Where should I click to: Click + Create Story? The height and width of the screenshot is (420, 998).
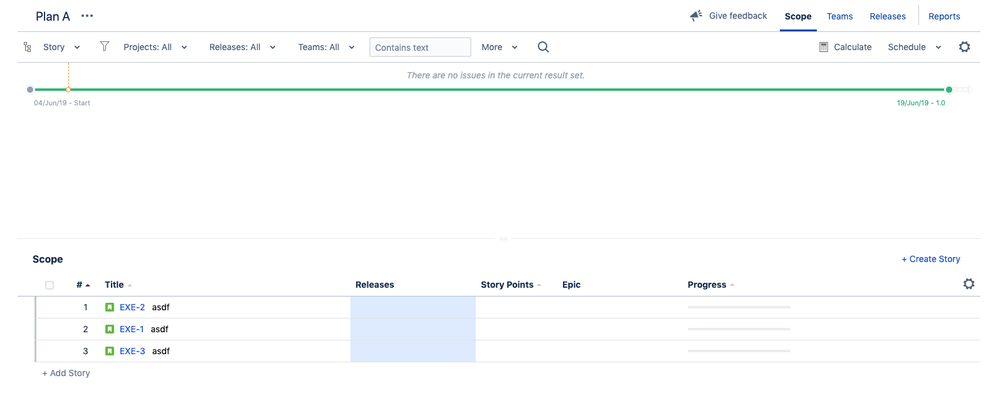click(931, 259)
